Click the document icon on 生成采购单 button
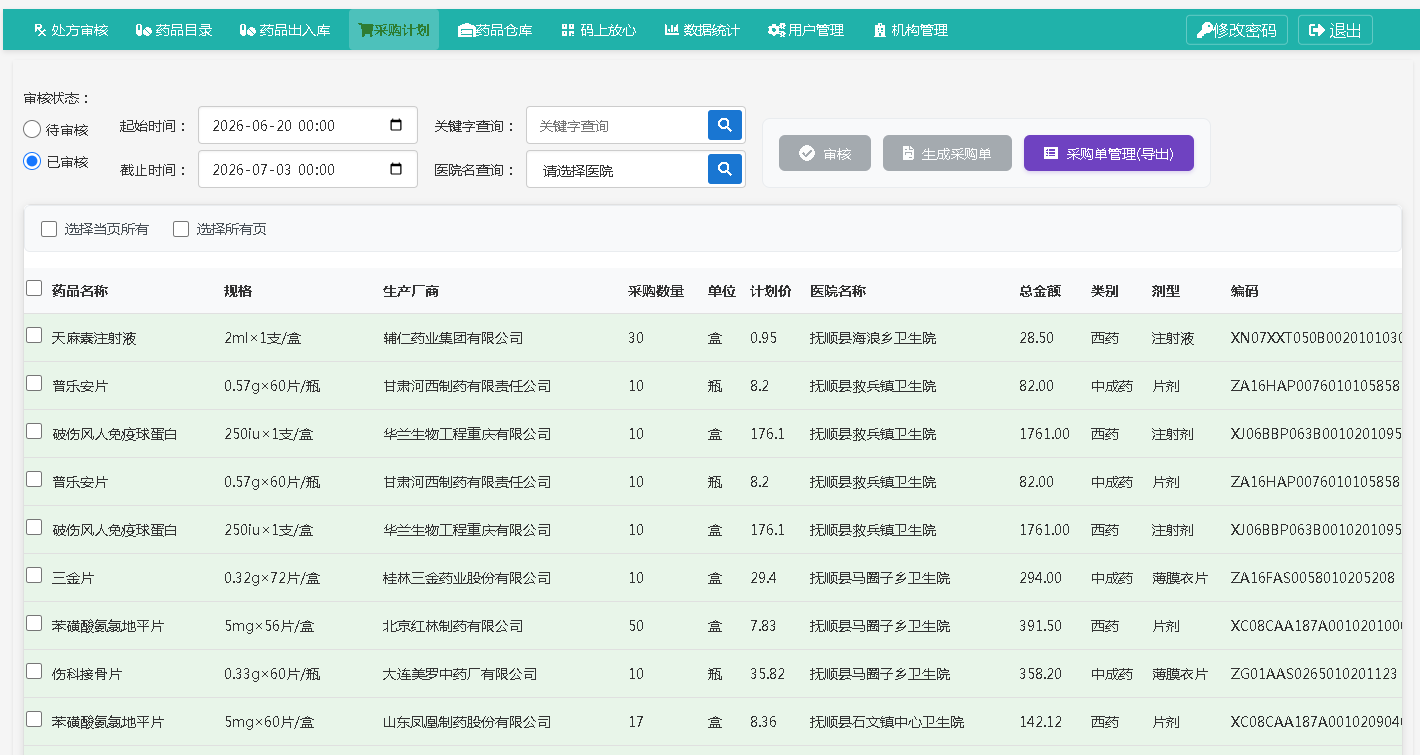This screenshot has width=1420, height=755. pyautogui.click(x=908, y=153)
